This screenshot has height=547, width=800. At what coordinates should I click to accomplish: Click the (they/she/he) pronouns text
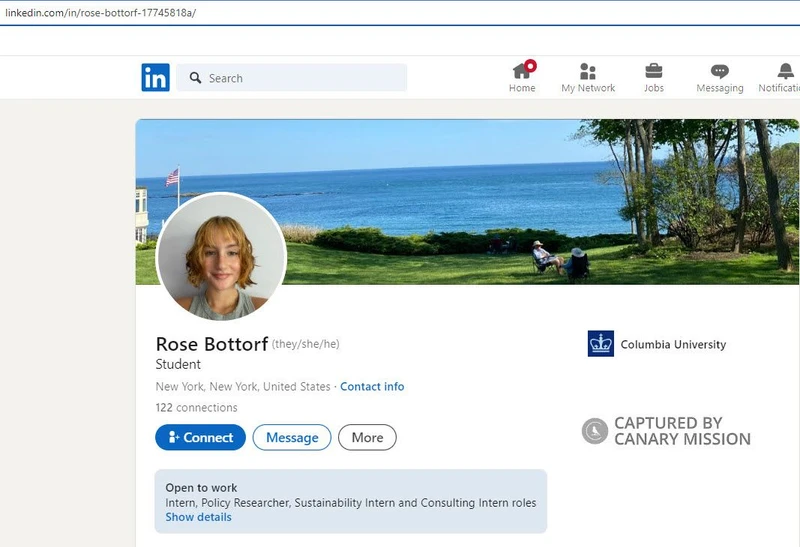tap(306, 344)
